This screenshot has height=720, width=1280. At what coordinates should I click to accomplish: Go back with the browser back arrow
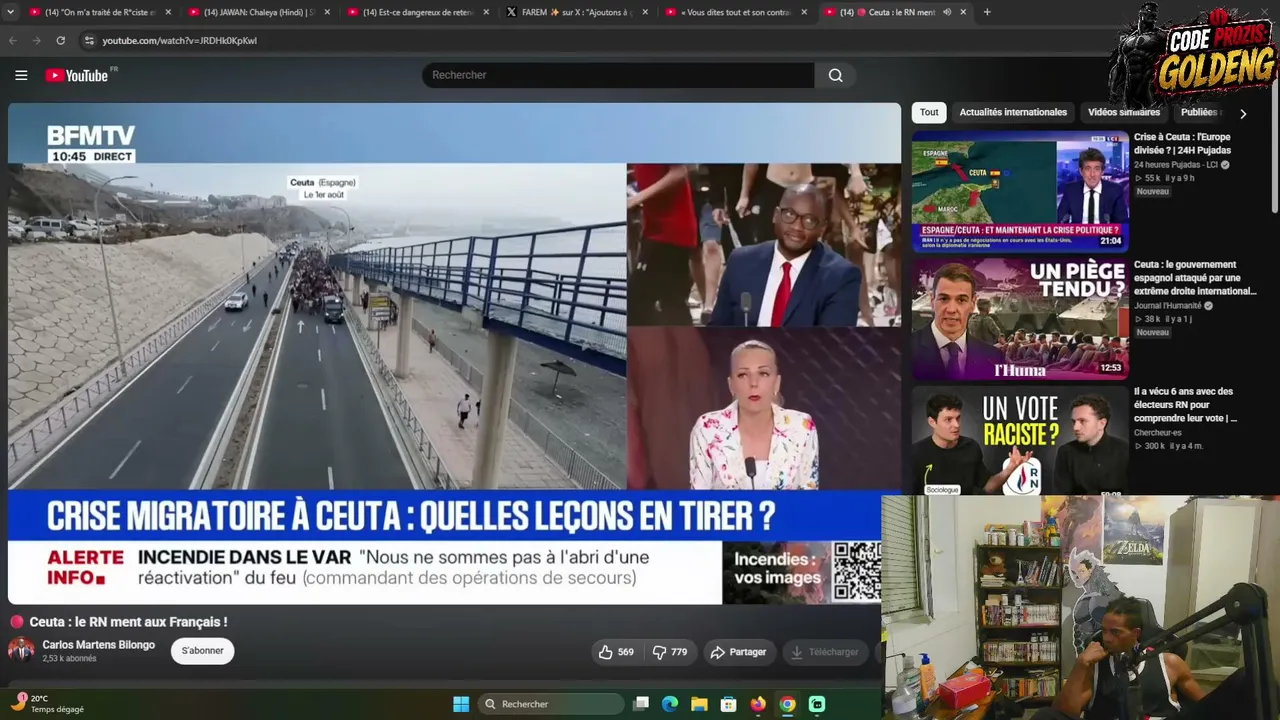[13, 40]
